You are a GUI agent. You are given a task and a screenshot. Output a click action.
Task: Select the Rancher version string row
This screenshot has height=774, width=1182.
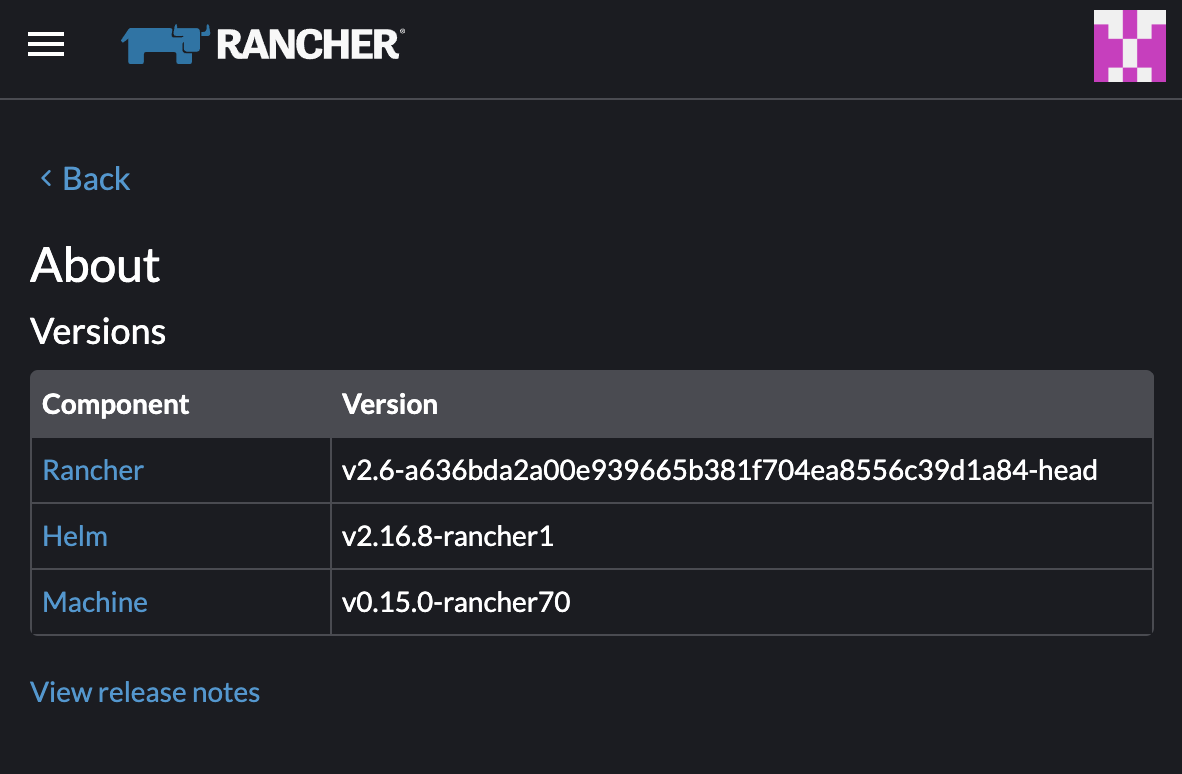pos(720,470)
